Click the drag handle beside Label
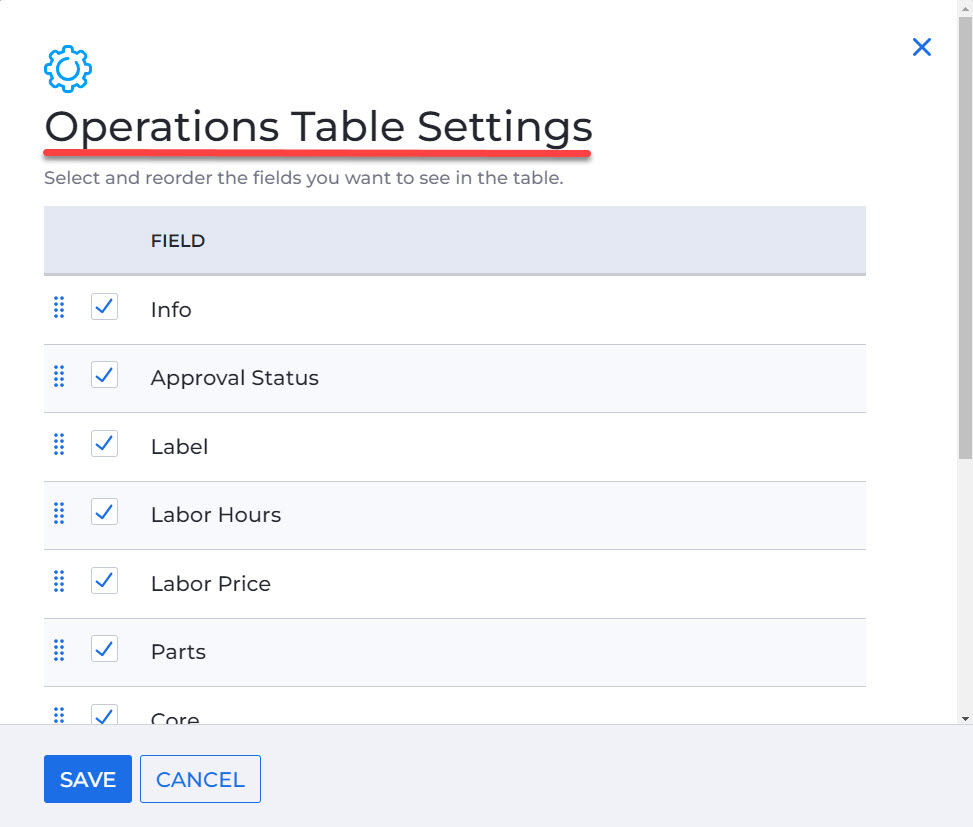 click(59, 444)
